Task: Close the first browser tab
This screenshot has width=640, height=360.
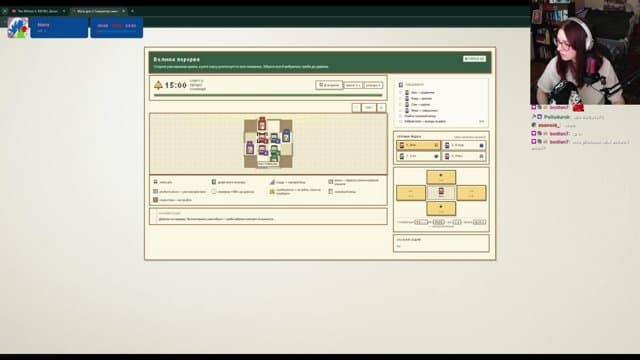Action: click(x=64, y=11)
